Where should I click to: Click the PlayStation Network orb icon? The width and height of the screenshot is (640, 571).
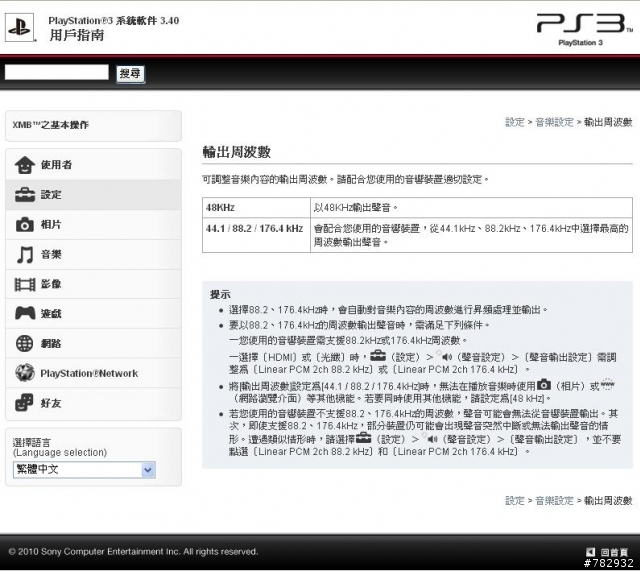click(x=24, y=373)
